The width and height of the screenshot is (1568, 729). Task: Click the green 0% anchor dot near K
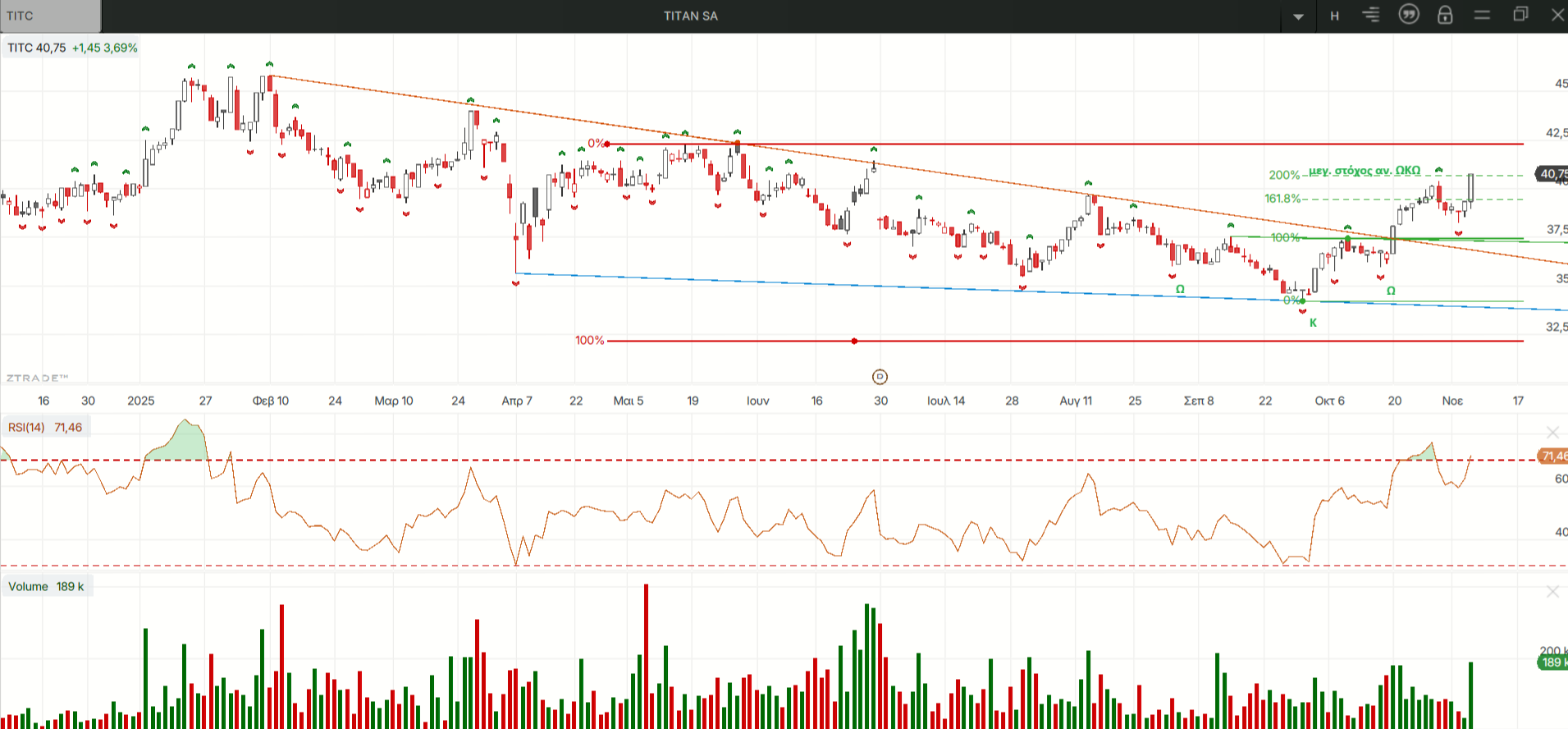tap(1302, 301)
